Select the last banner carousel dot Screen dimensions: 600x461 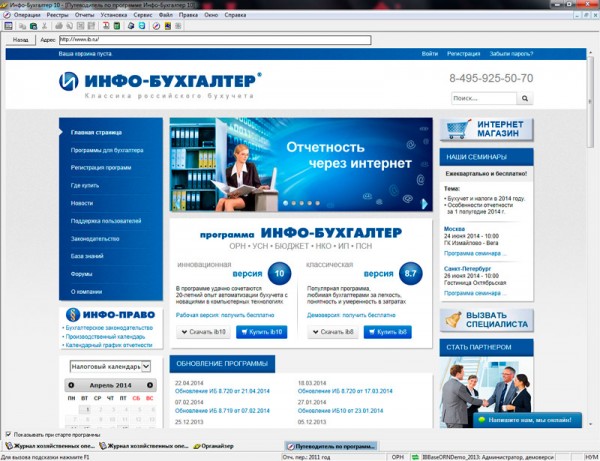[x=318, y=203]
